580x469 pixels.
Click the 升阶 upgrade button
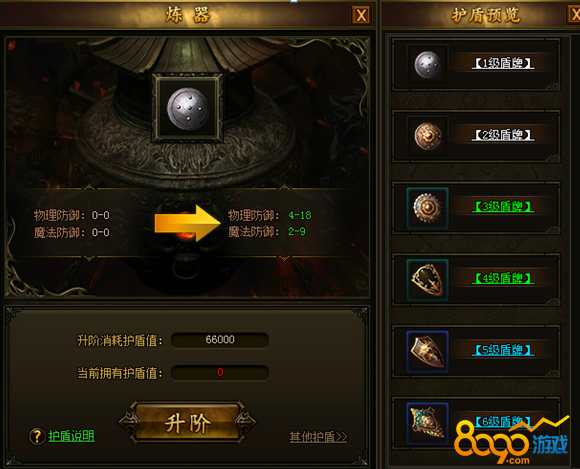(x=188, y=423)
